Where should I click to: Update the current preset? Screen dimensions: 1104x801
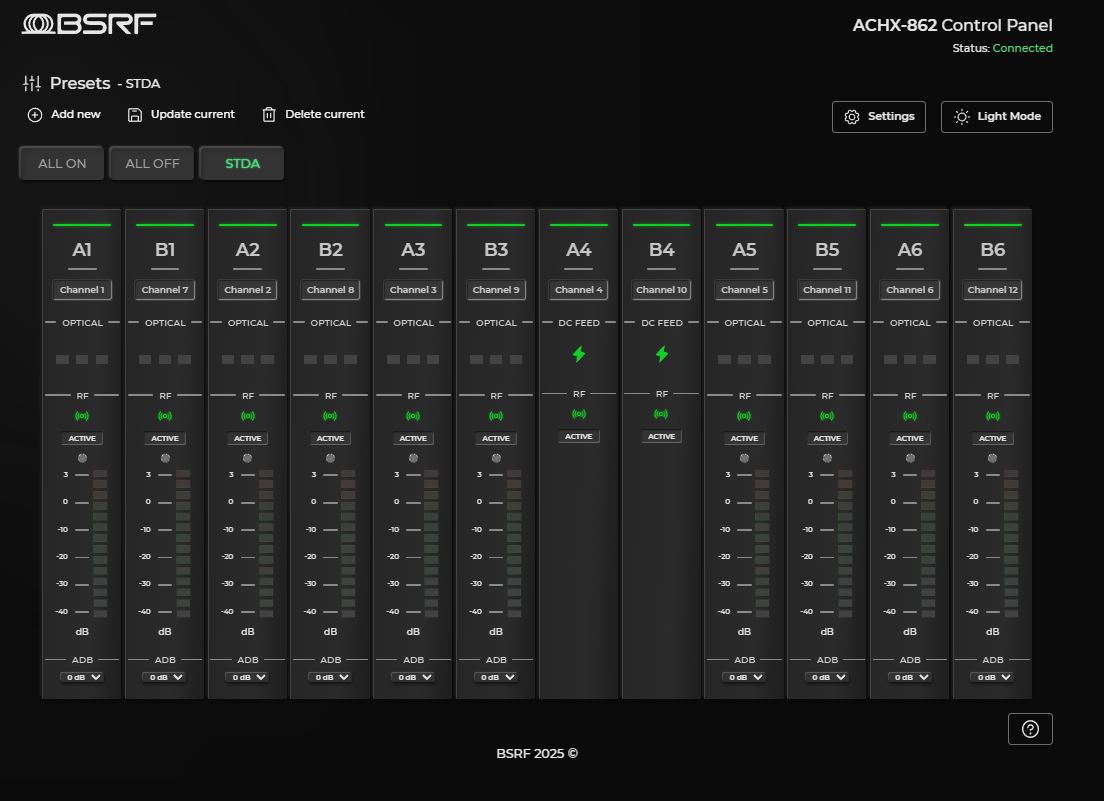coord(181,114)
